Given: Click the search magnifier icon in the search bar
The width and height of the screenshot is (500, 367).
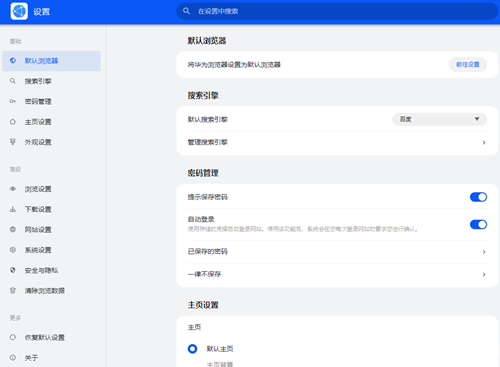Looking at the screenshot, I should (186, 11).
